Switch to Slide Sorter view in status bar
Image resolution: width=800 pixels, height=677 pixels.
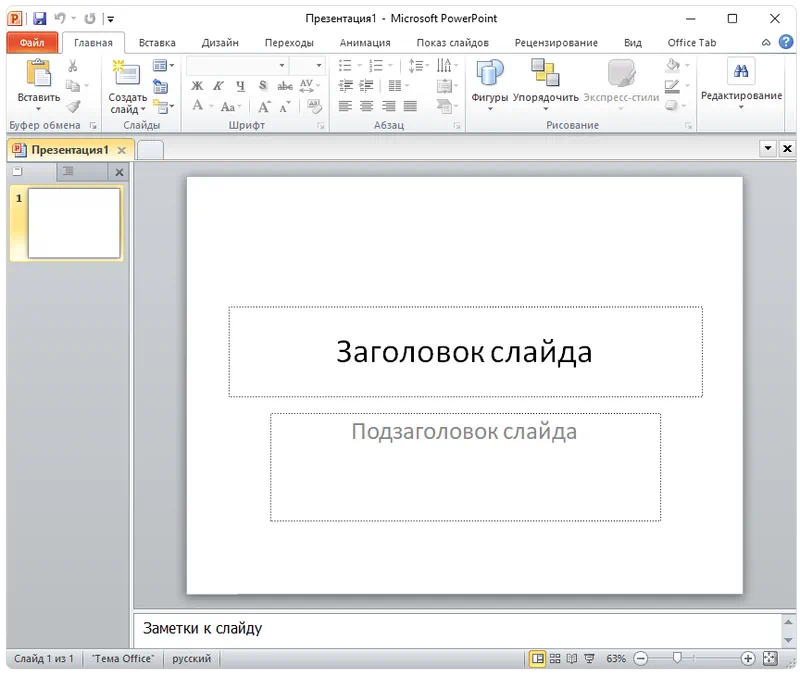(555, 659)
